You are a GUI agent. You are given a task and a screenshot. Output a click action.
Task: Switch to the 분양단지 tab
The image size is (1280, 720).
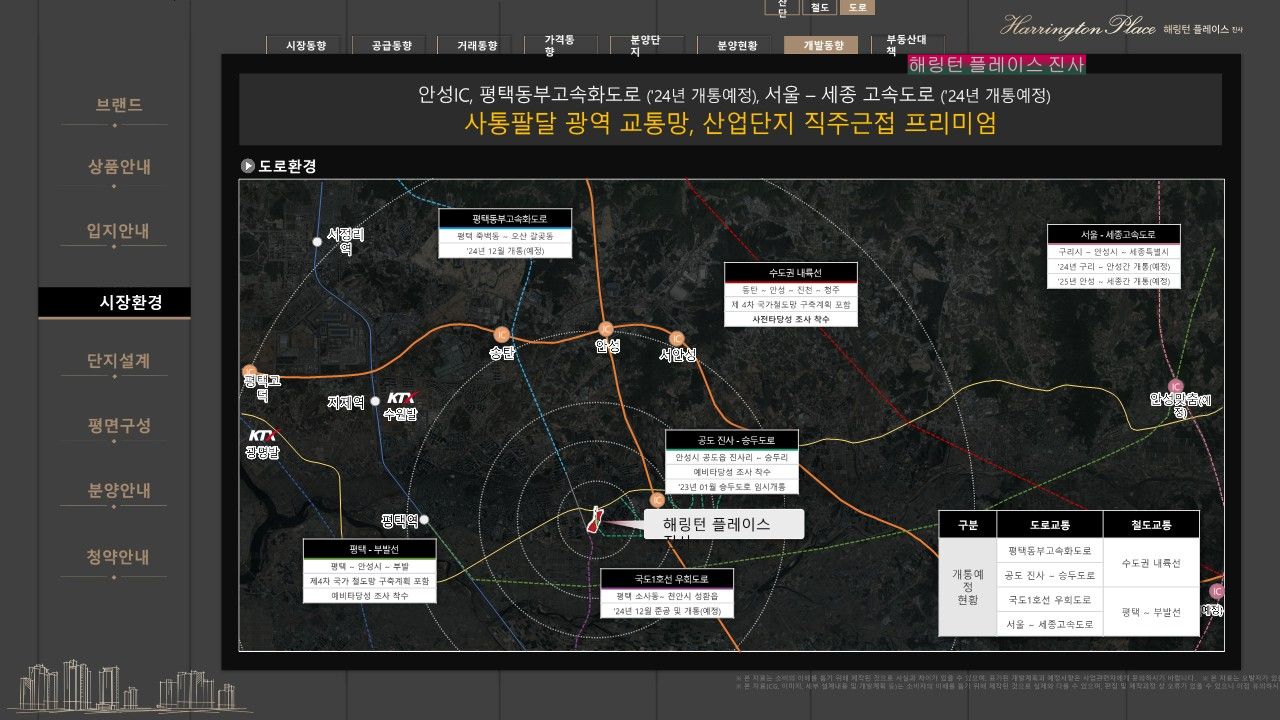pyautogui.click(x=647, y=45)
